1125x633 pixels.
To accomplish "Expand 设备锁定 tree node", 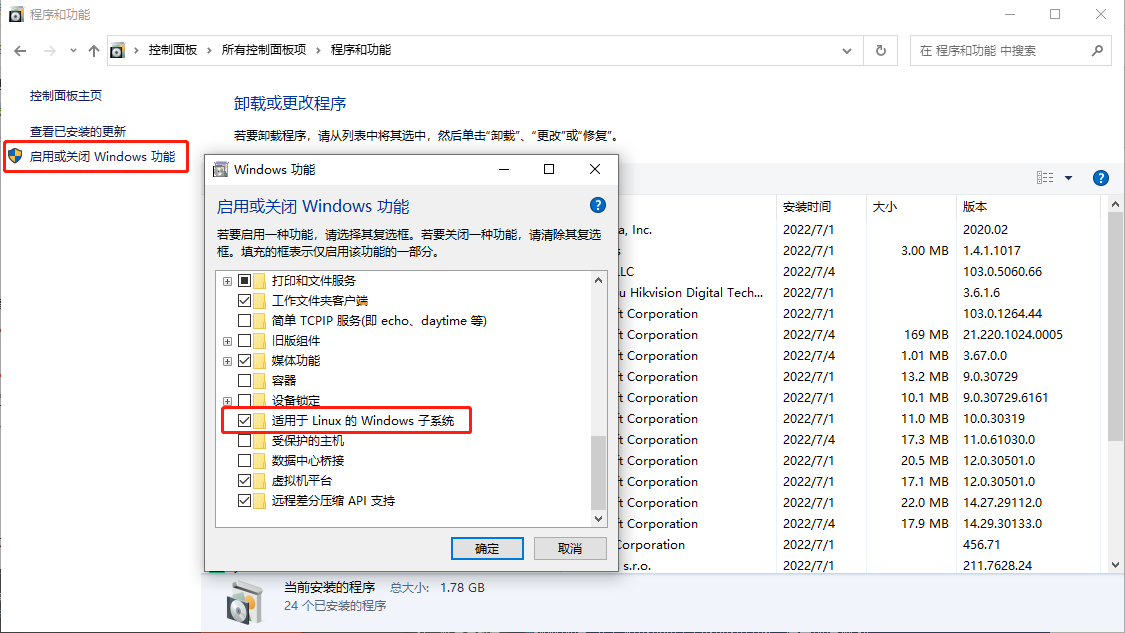I will click(x=227, y=401).
